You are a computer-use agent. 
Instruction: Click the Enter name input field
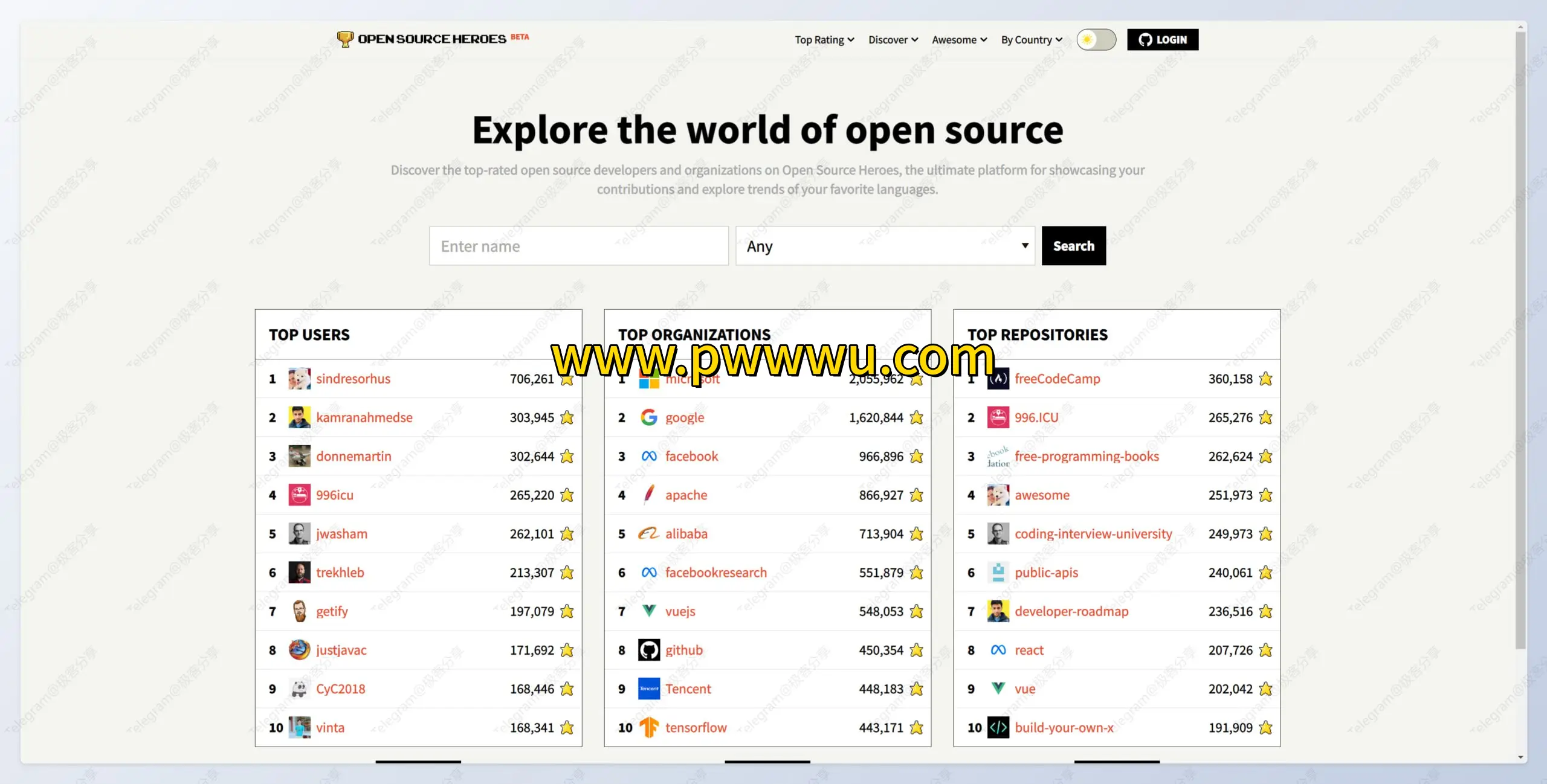point(578,246)
